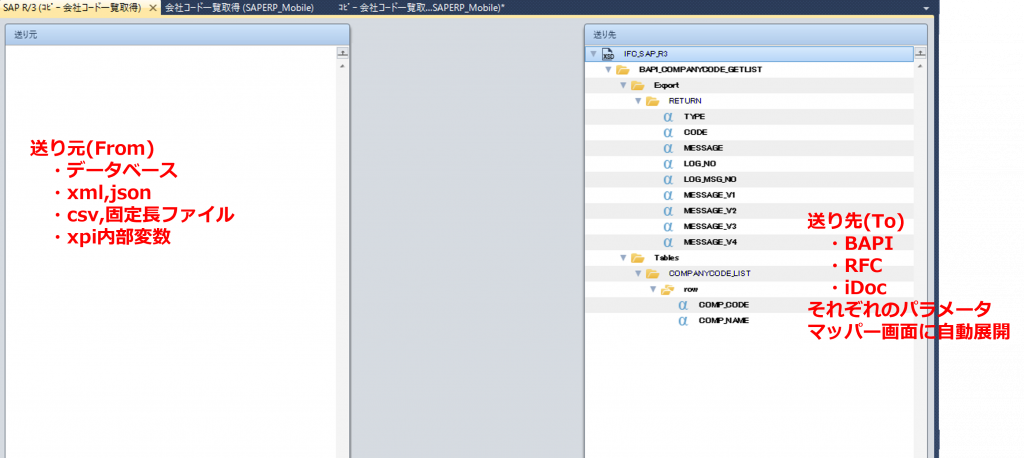Select the LOG_MSG_NO field

tap(710, 179)
